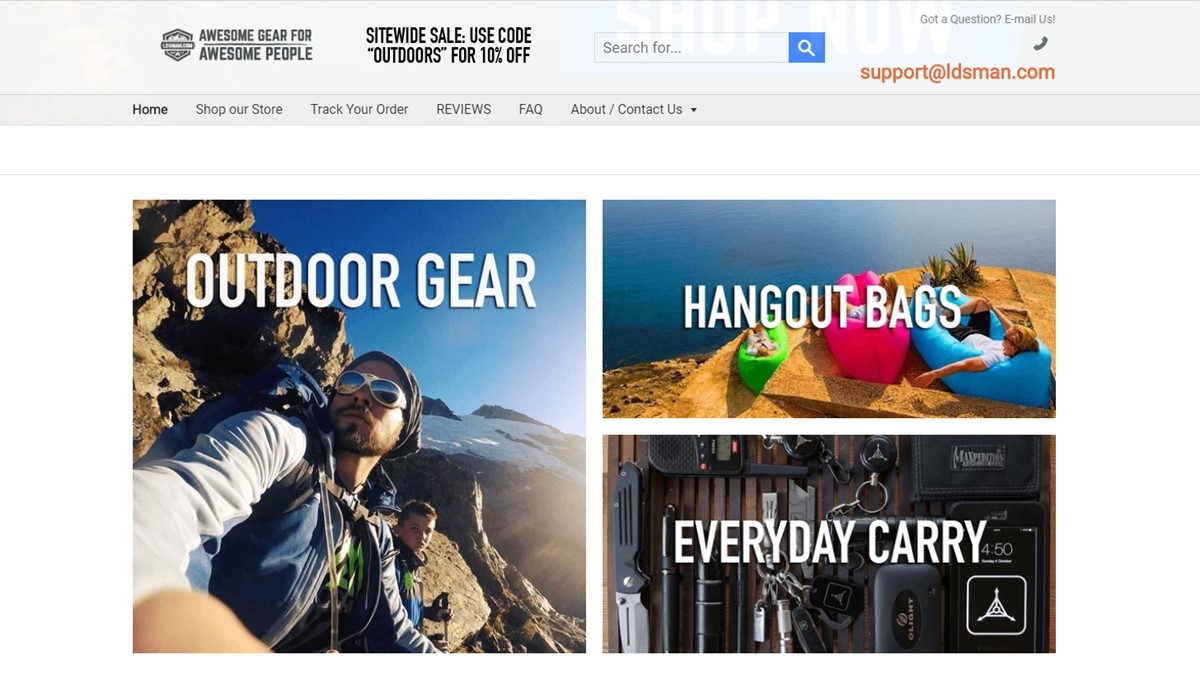
Task: Open the Hangout Bags category banner
Action: pos(829,309)
